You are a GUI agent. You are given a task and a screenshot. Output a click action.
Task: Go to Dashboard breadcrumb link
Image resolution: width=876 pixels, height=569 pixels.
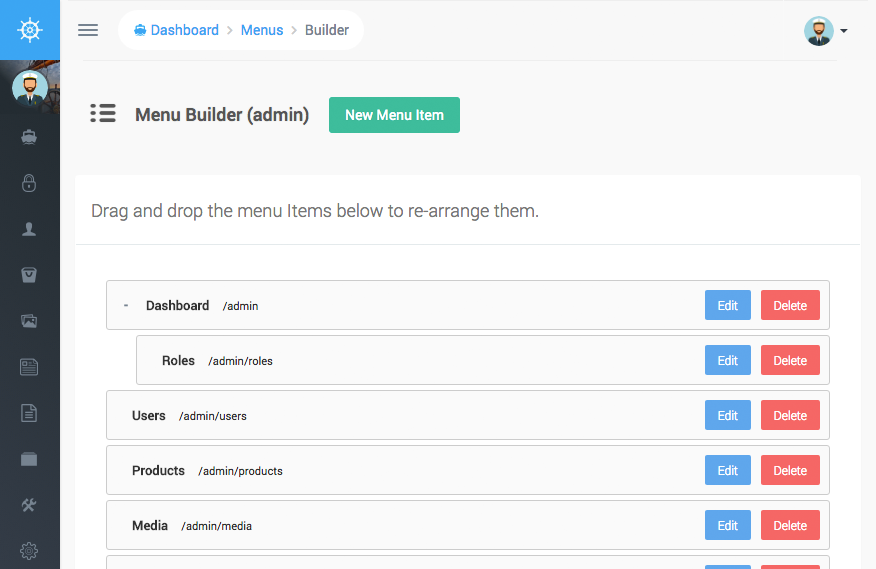(177, 30)
